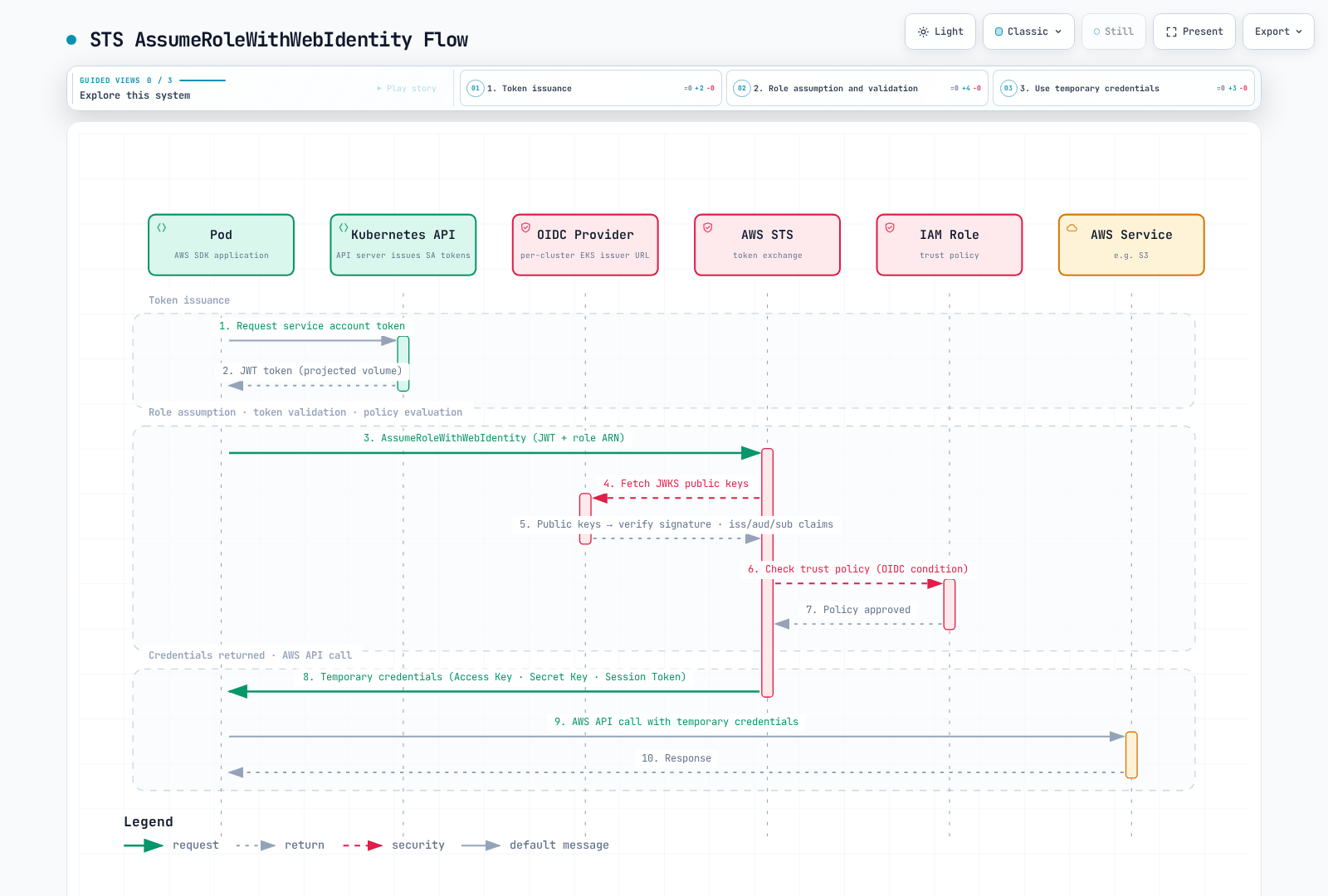Click the shield icon on IAM Role
The height and width of the screenshot is (896, 1328).
coord(890,227)
